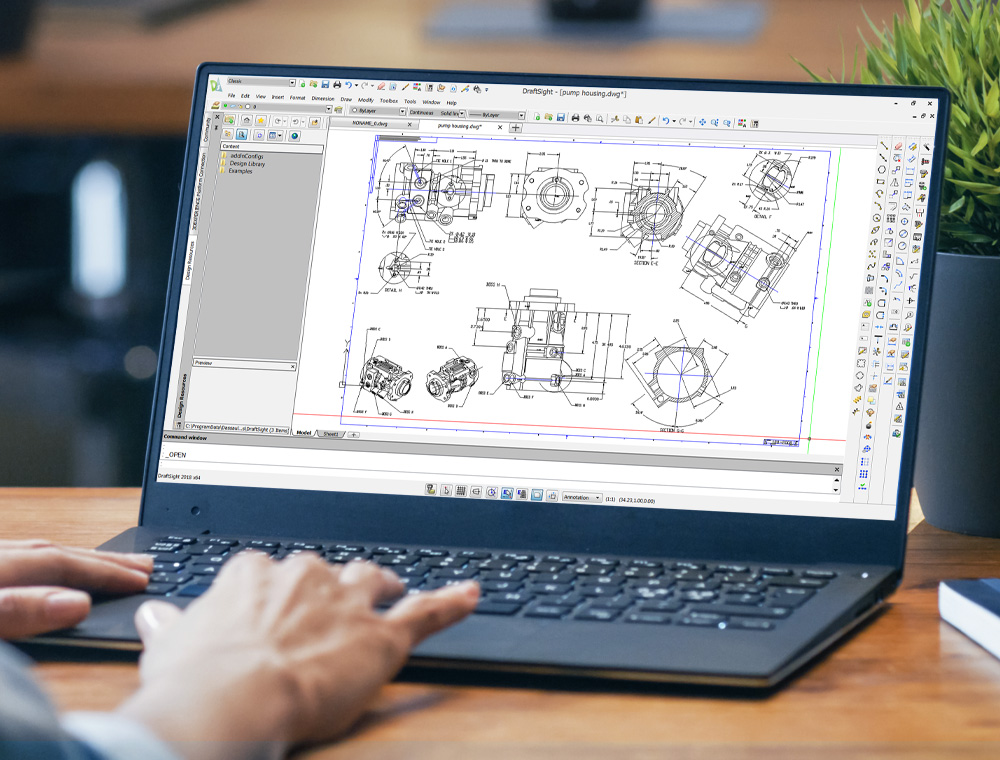1000x760 pixels.
Task: Toggle the Snap button in the status bar
Action: (446, 491)
